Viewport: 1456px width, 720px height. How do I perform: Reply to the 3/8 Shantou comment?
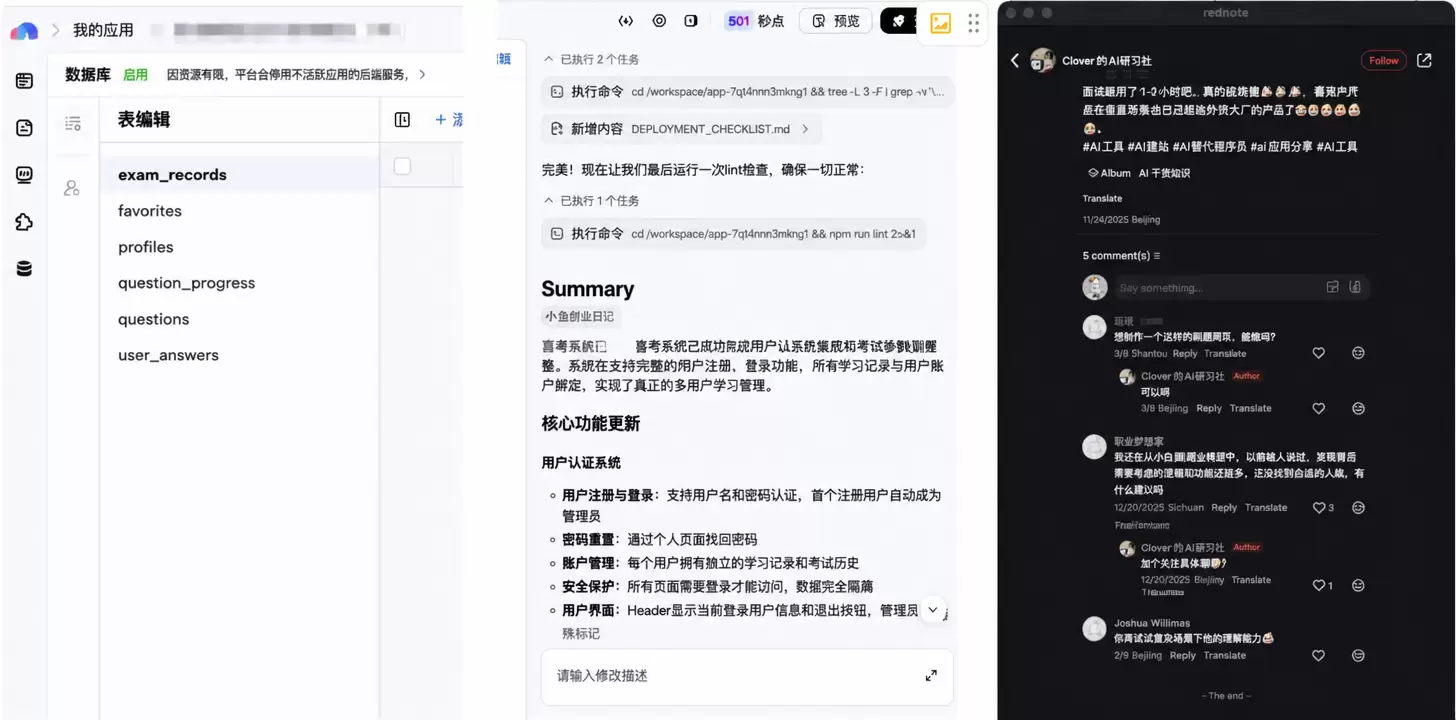click(x=1185, y=354)
